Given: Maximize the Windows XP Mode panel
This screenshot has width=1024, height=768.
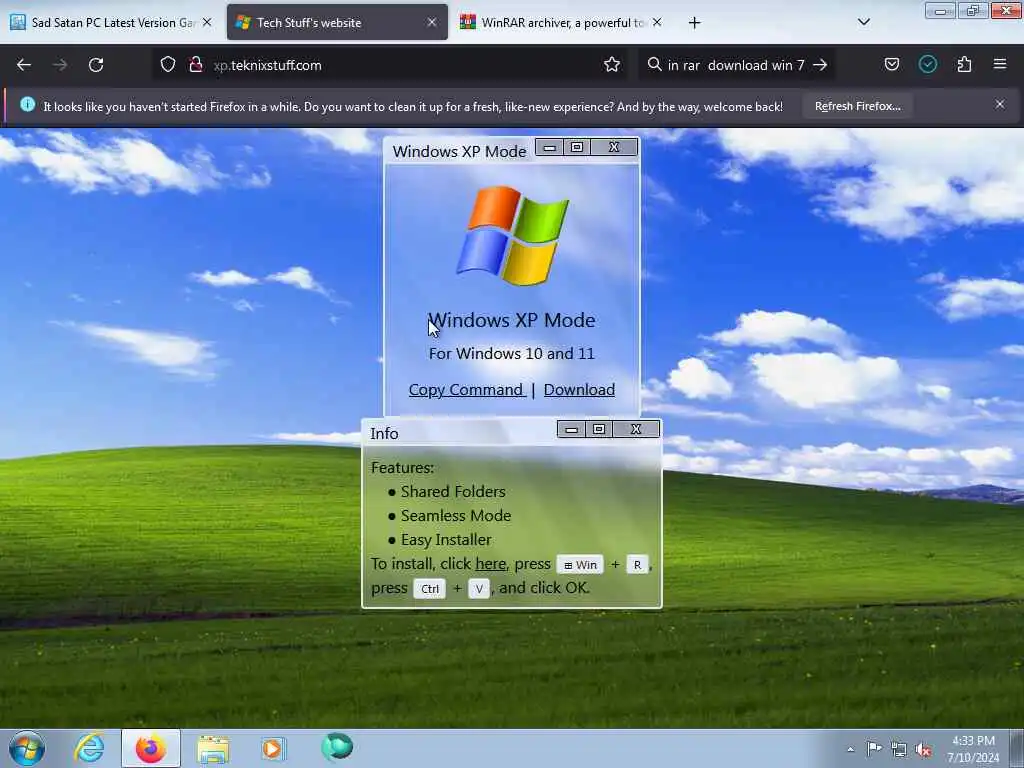Looking at the screenshot, I should point(577,148).
